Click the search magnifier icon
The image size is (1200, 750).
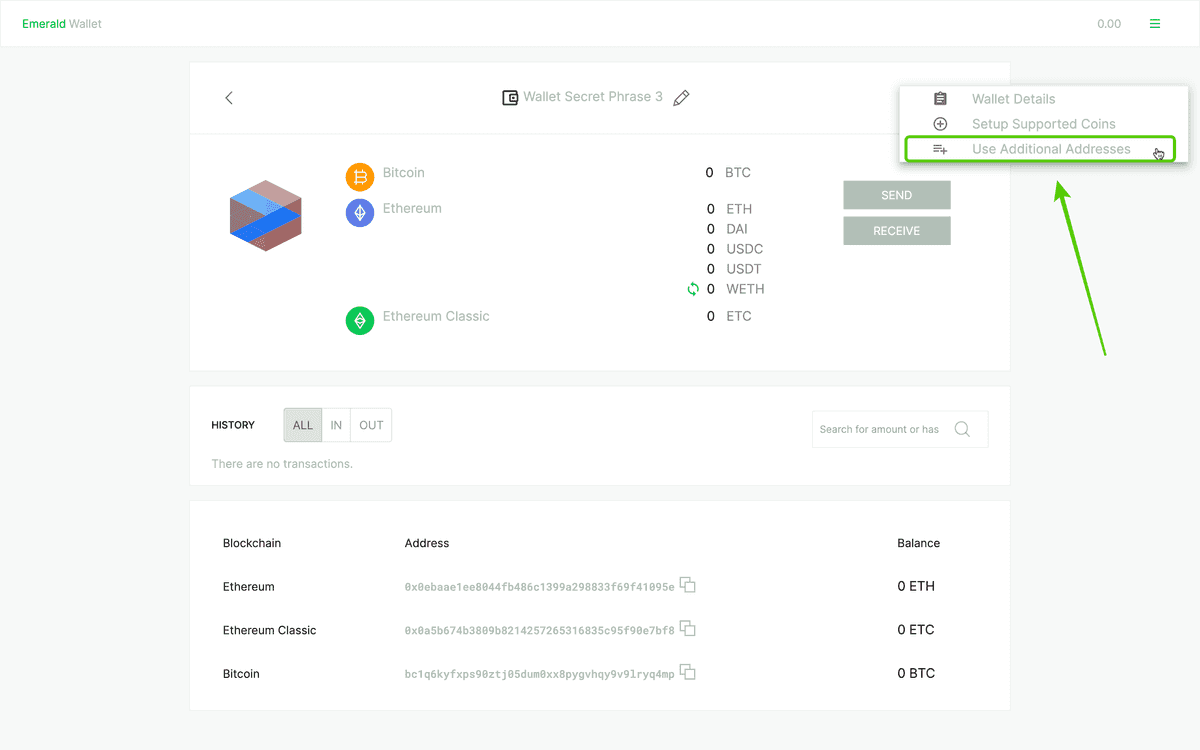pyautogui.click(x=962, y=429)
